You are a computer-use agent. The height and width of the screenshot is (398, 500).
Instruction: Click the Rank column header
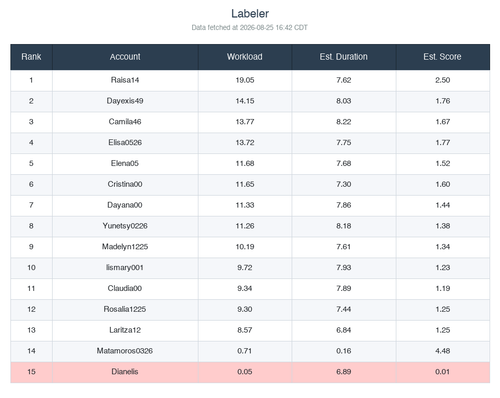tap(31, 57)
